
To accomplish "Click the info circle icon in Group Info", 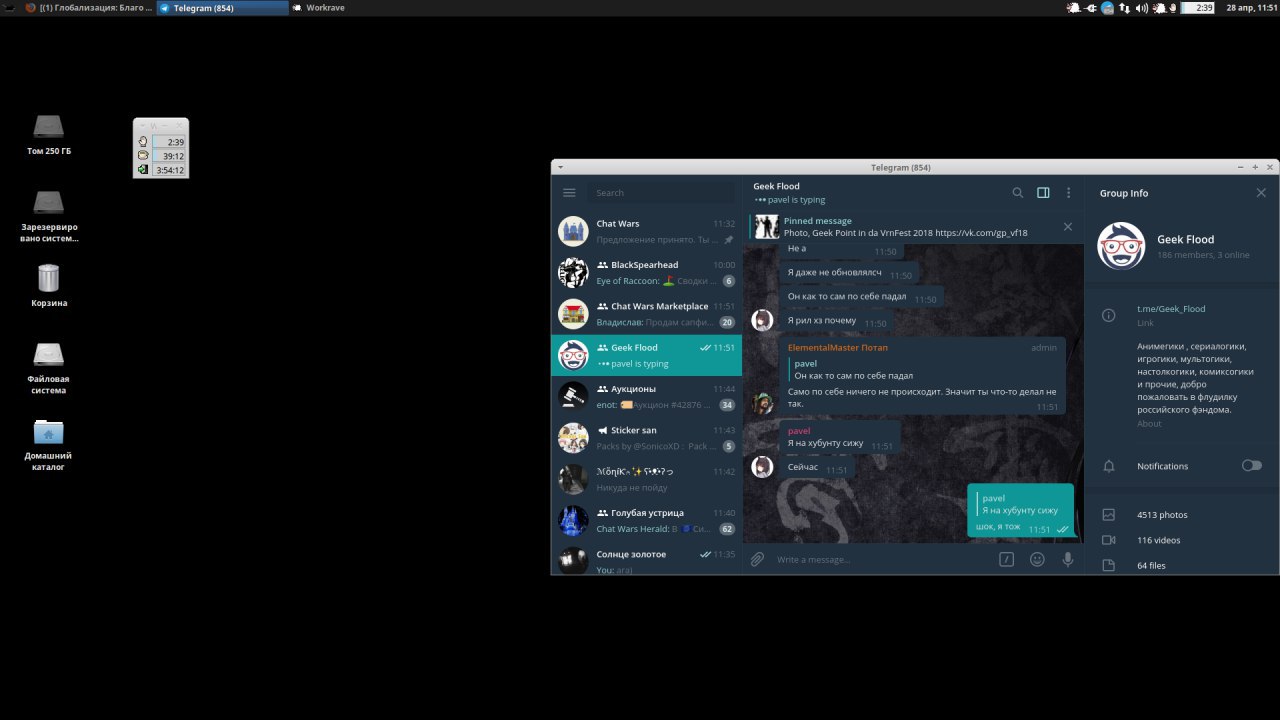I will [x=1108, y=315].
